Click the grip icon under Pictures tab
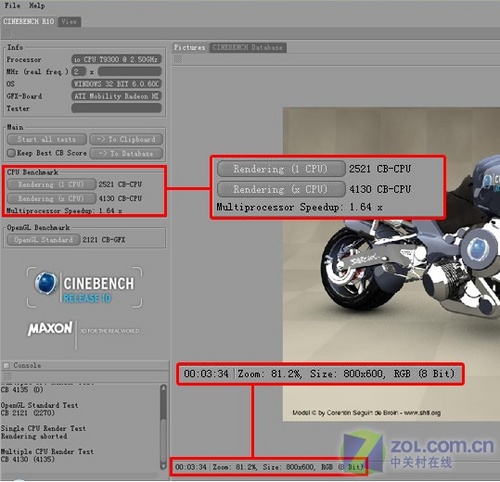 pos(178,59)
